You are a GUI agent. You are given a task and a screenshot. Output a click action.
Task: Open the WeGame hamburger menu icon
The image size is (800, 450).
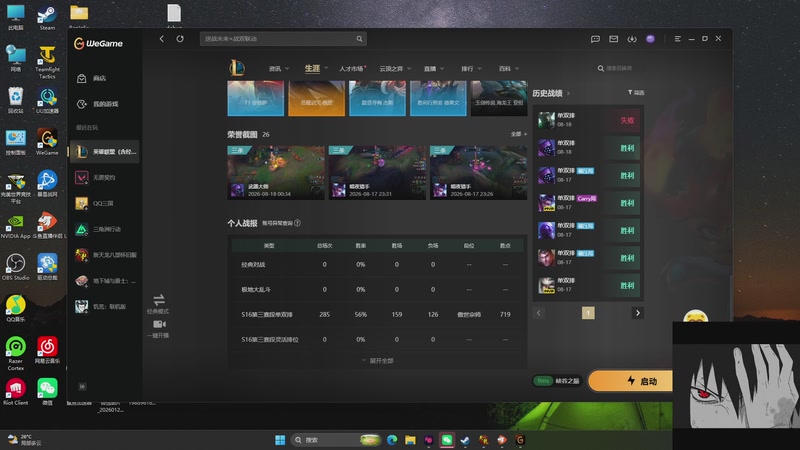[678, 39]
